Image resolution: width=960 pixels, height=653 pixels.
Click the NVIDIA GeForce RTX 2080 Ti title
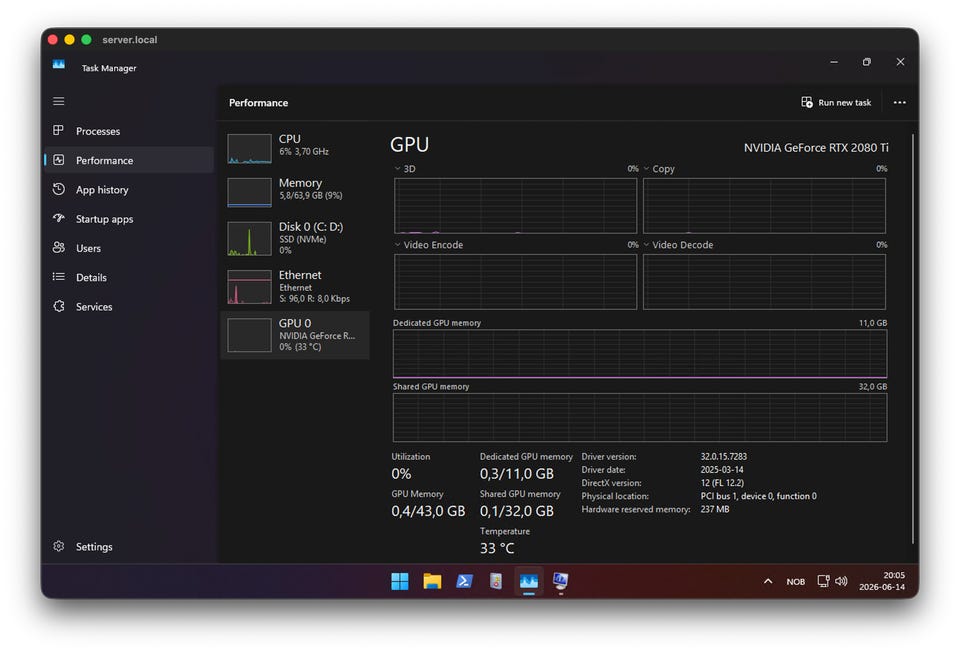[x=816, y=147]
